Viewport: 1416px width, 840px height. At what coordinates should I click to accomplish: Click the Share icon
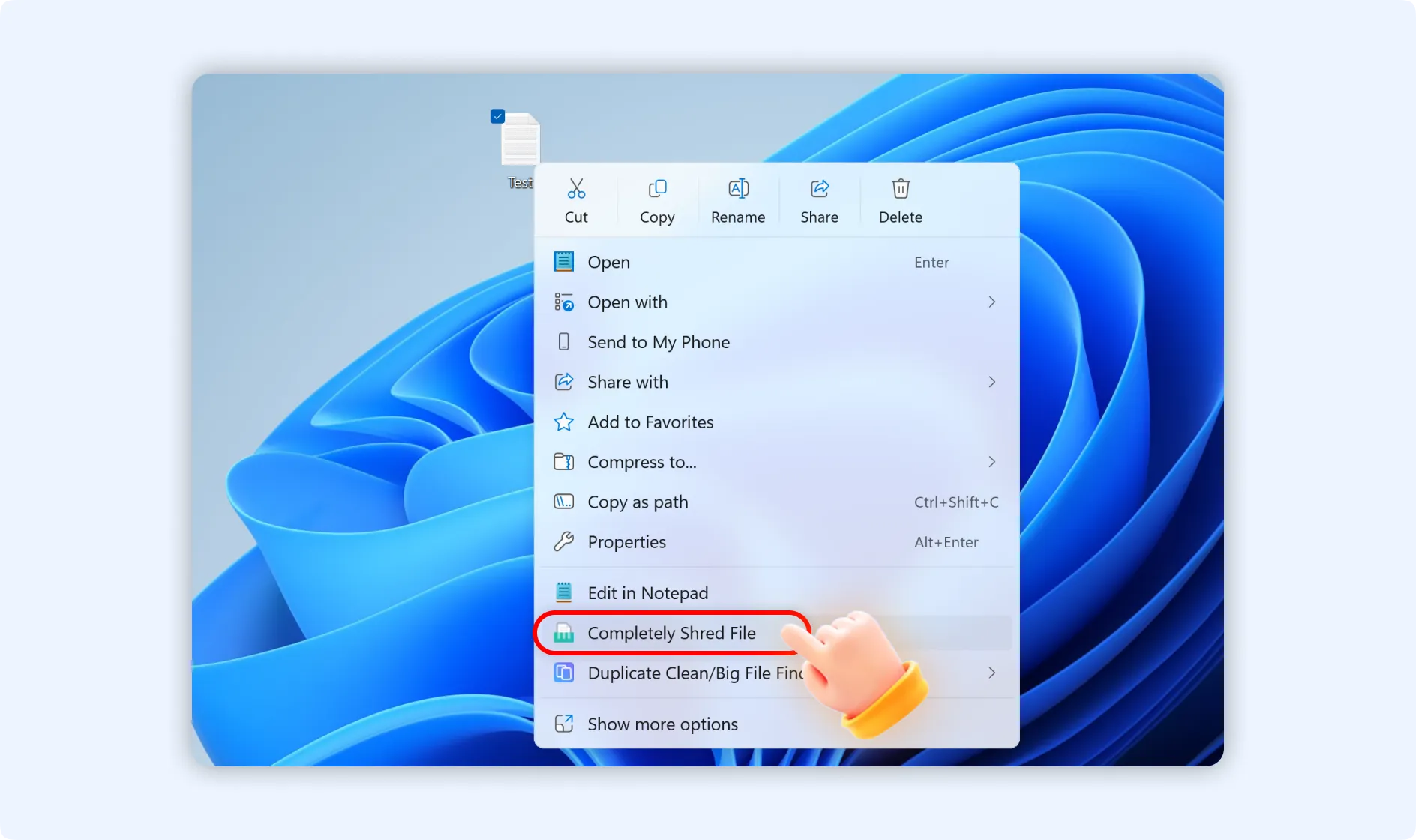[819, 188]
